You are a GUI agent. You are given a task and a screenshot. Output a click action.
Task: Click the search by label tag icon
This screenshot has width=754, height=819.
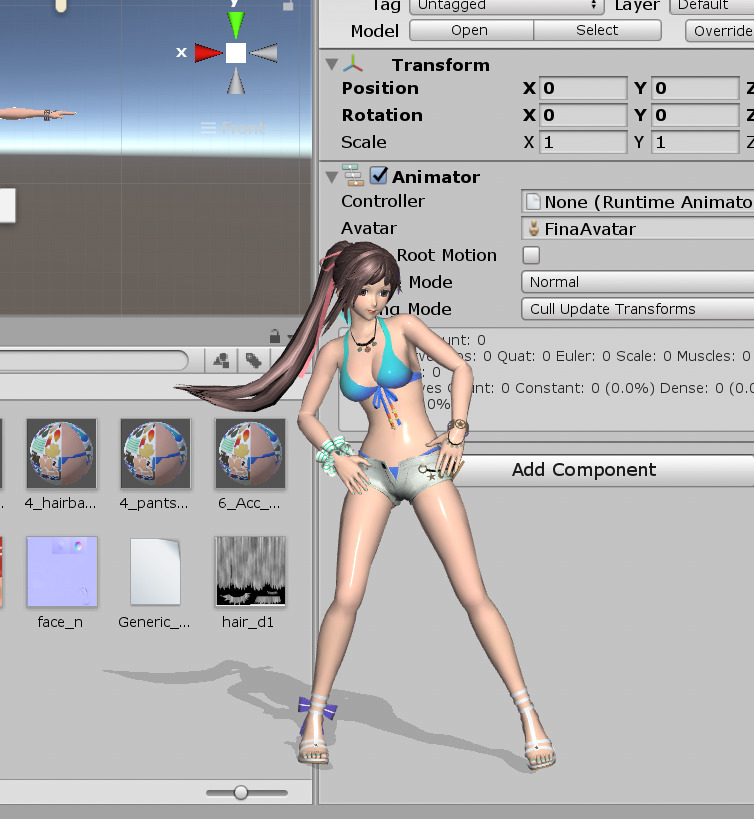254,360
